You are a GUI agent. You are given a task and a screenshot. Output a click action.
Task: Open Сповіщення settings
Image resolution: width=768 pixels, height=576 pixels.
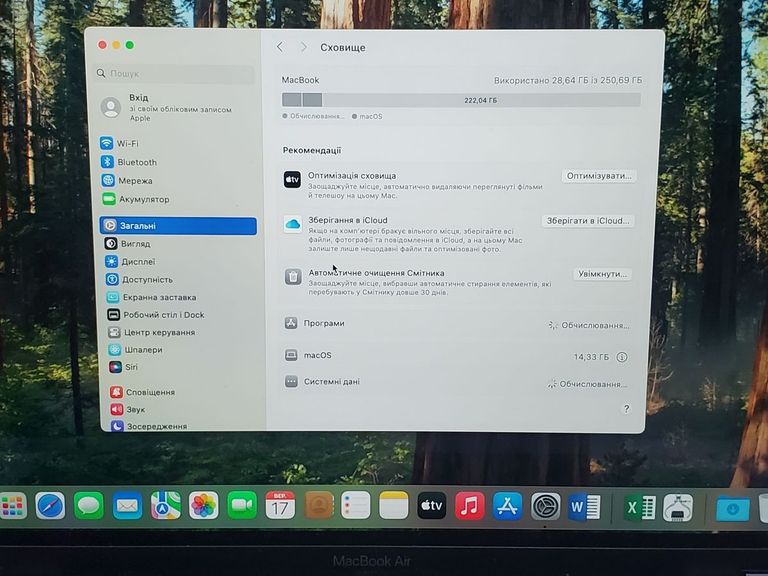point(143,392)
